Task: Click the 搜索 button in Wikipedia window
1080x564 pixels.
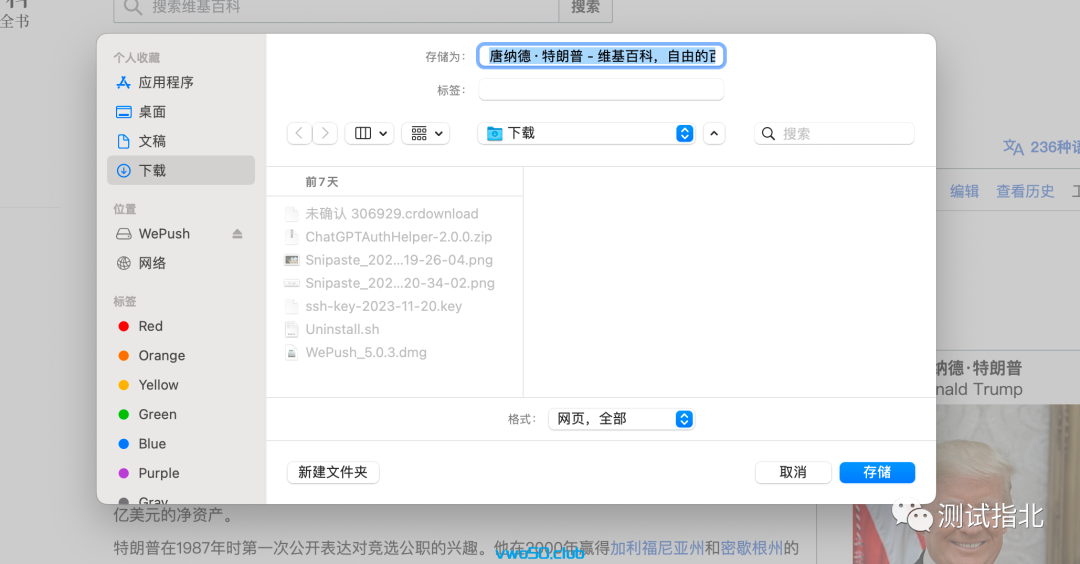Action: click(585, 8)
